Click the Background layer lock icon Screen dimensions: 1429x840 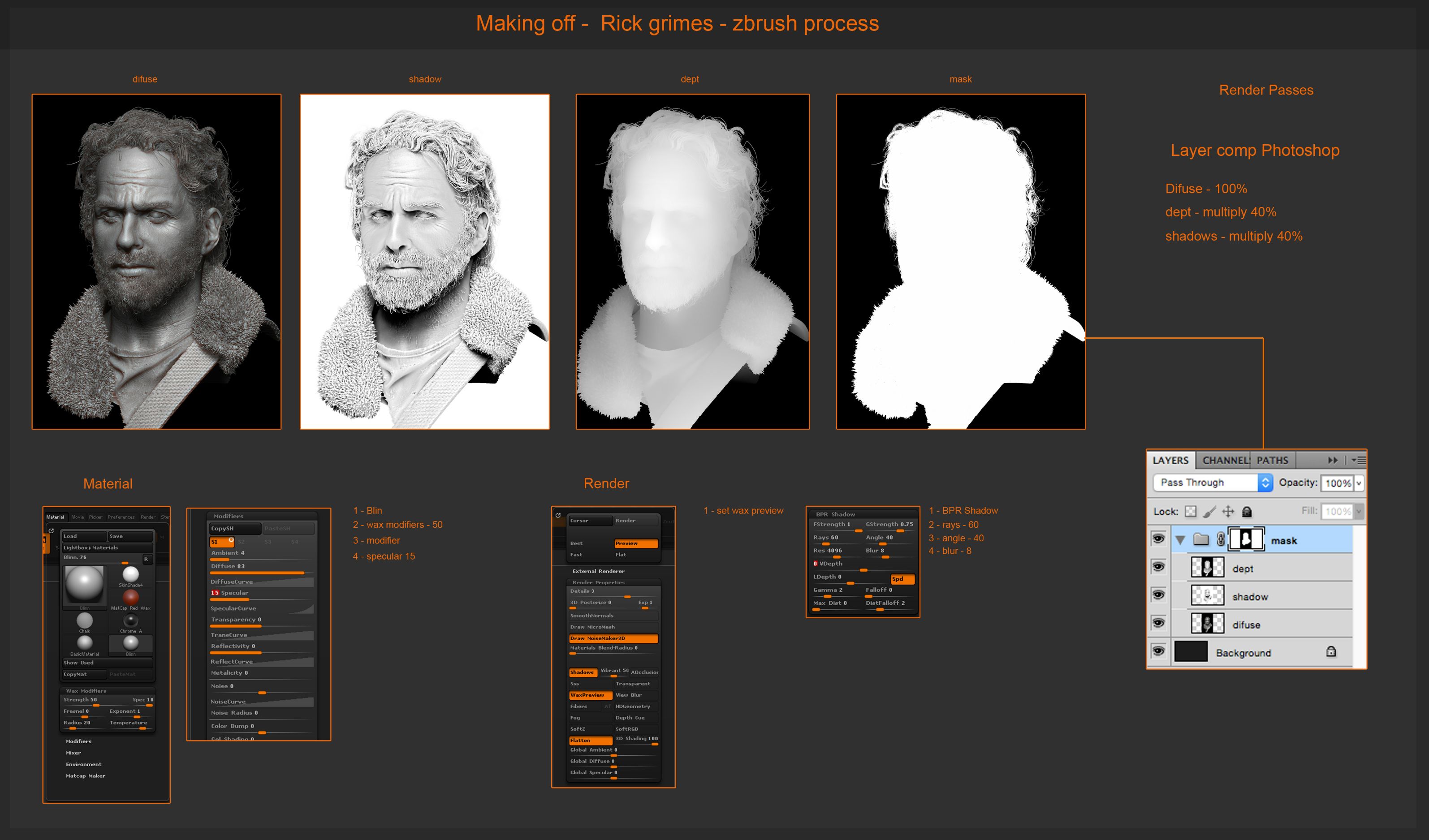coord(1331,651)
